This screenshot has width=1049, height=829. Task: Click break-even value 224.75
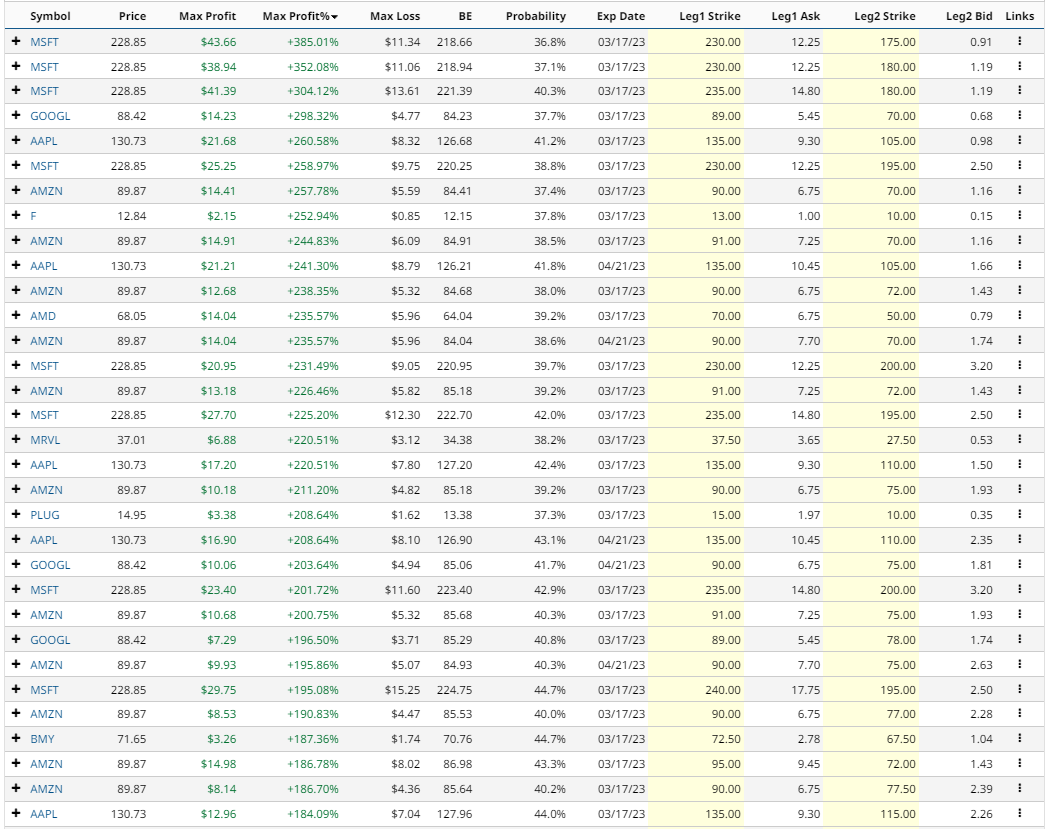[x=454, y=689]
